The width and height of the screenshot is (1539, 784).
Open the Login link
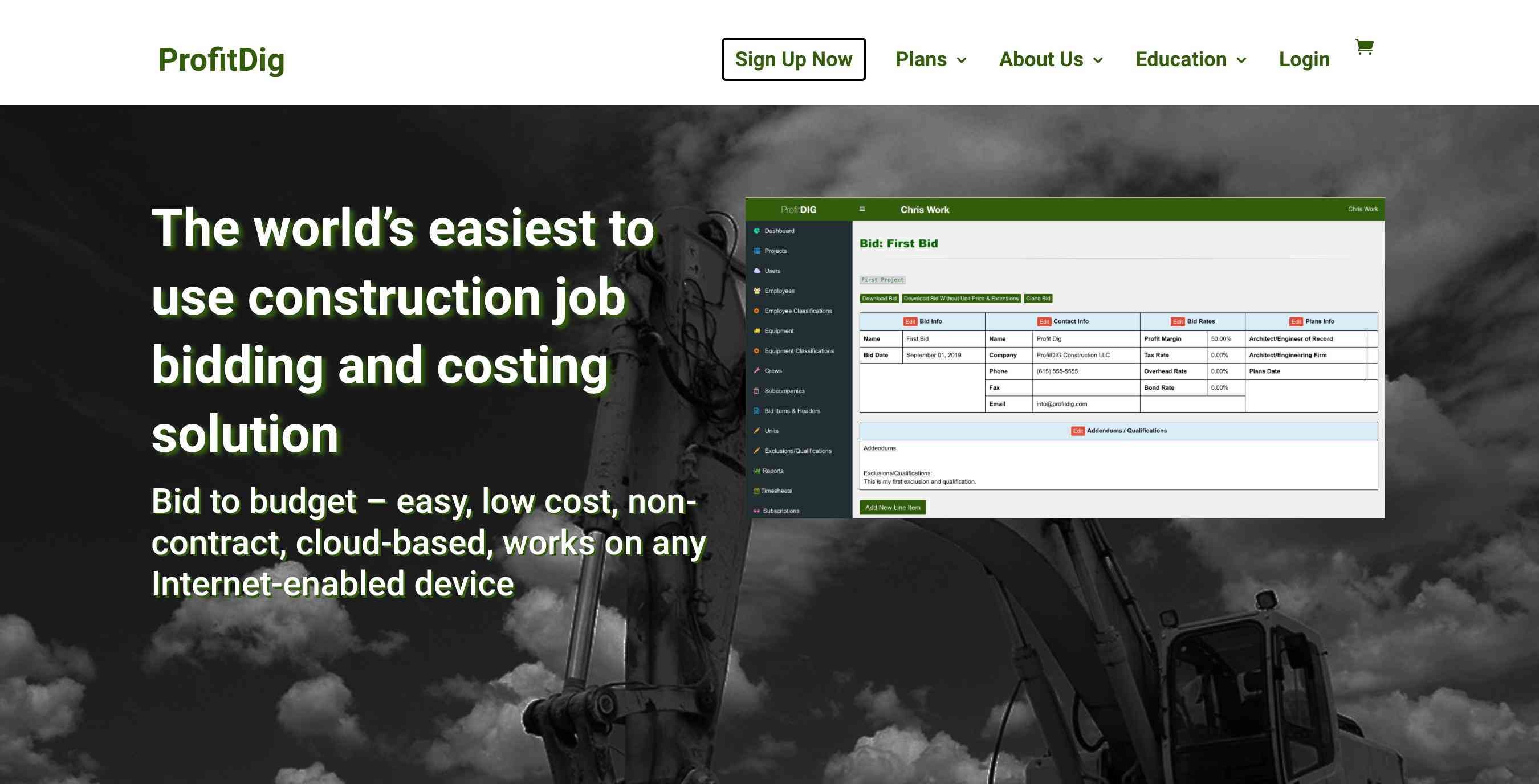click(1304, 59)
